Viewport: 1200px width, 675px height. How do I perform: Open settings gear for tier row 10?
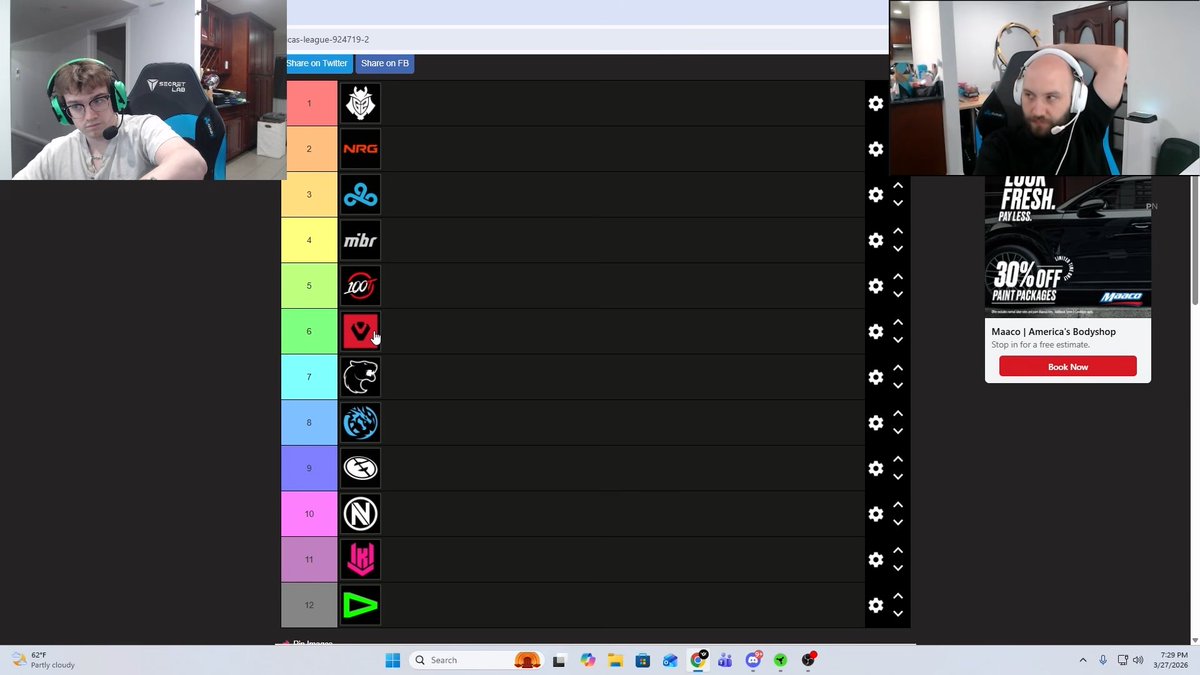coord(876,514)
